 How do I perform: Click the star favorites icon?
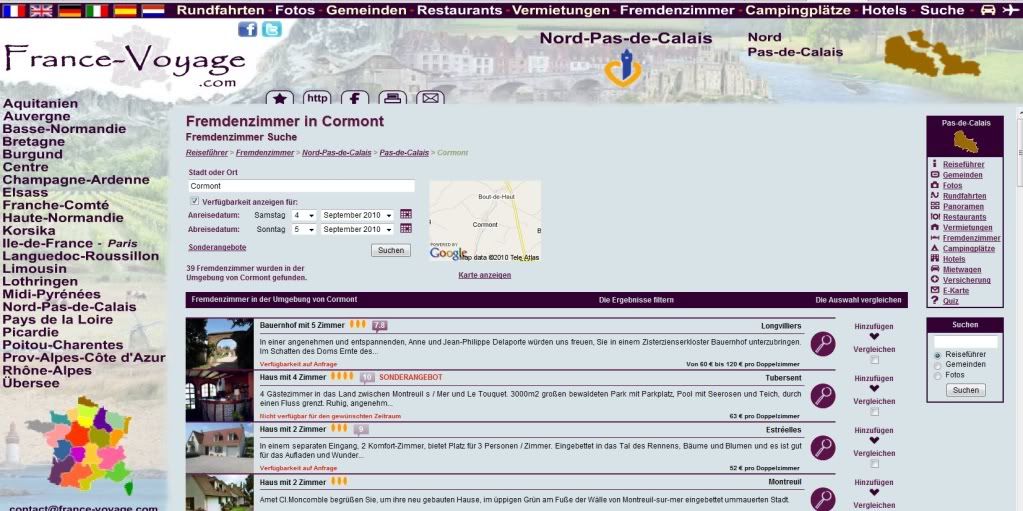(280, 98)
